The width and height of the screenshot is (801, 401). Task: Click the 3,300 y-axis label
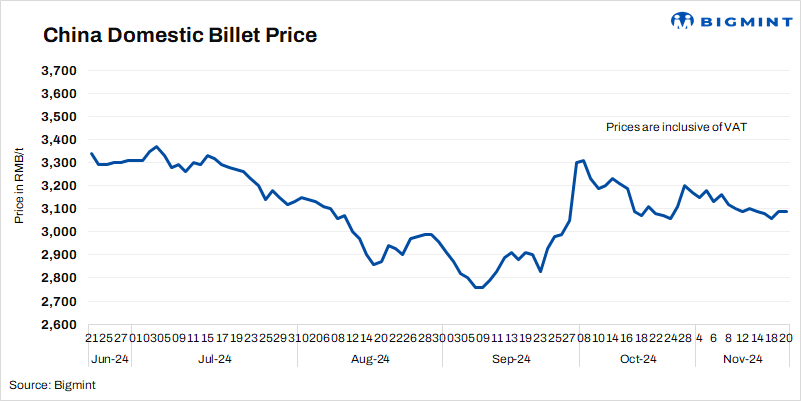tap(60, 163)
